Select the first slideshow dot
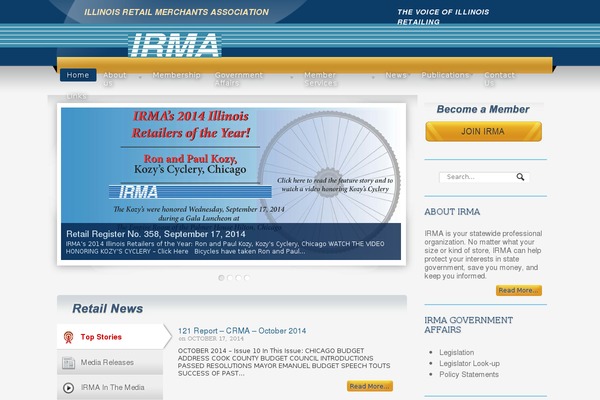This screenshot has width=600, height=400. [x=221, y=278]
